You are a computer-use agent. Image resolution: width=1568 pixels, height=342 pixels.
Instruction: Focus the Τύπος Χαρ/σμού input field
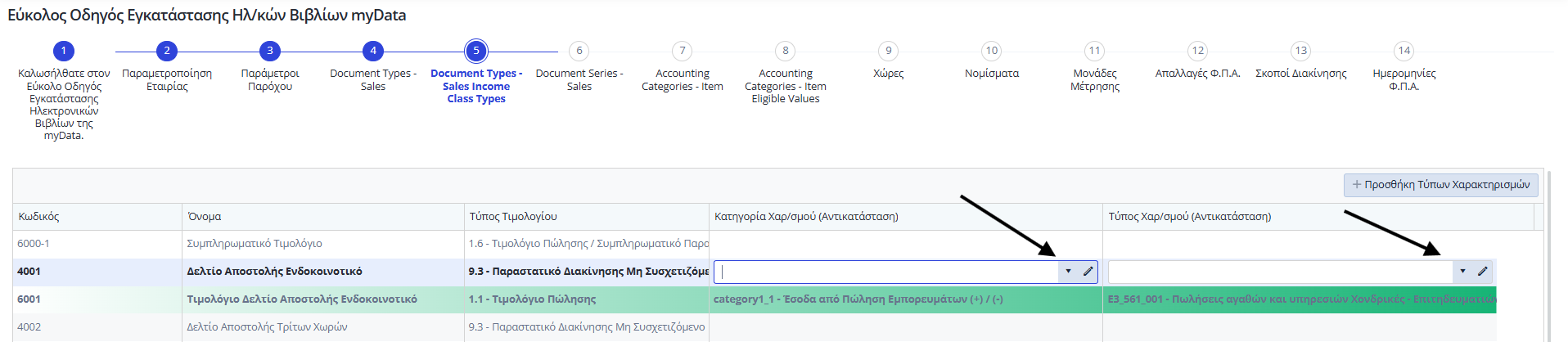(x=1281, y=272)
